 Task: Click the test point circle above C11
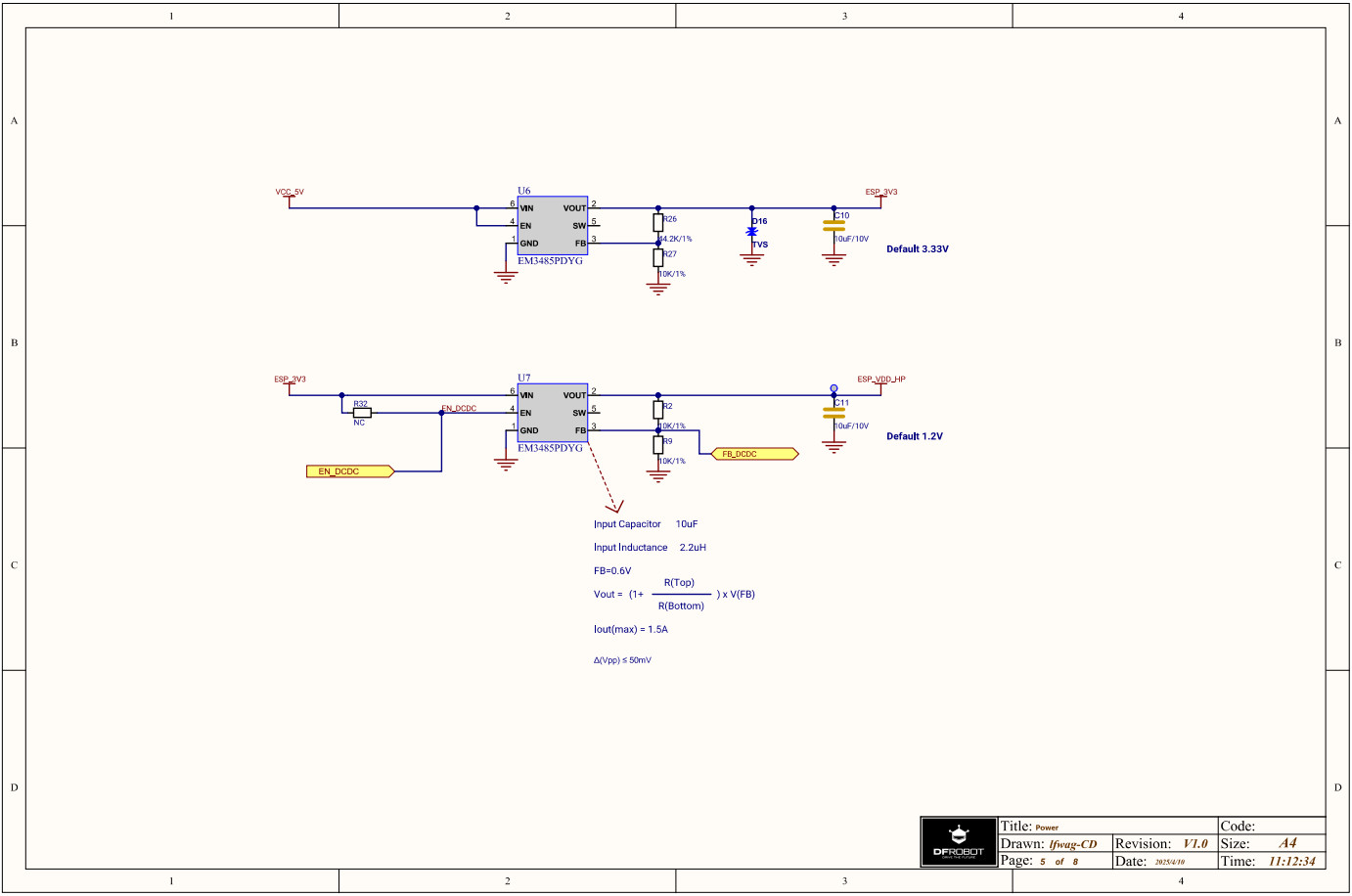[834, 388]
